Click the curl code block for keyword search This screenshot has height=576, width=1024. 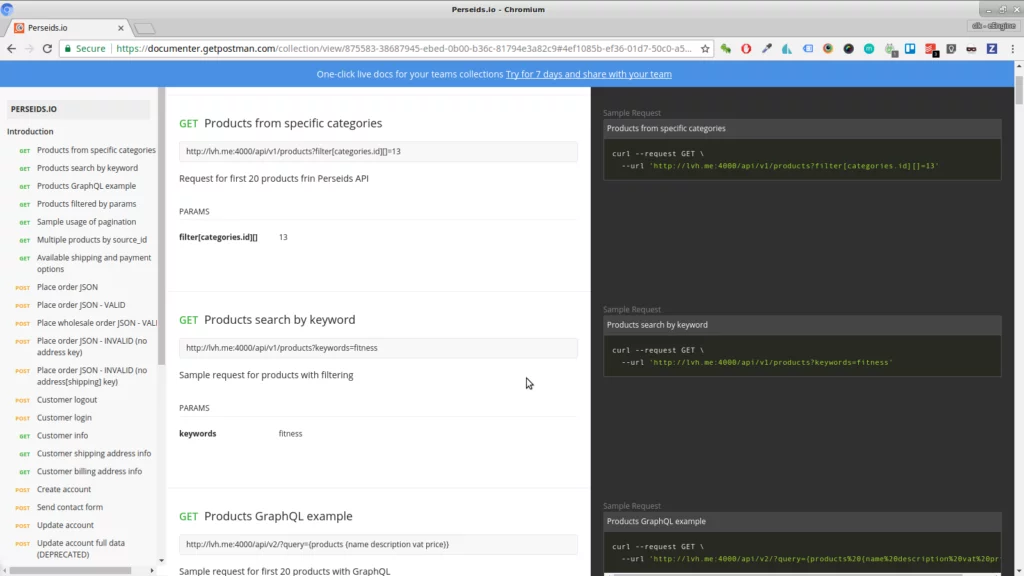[802, 356]
